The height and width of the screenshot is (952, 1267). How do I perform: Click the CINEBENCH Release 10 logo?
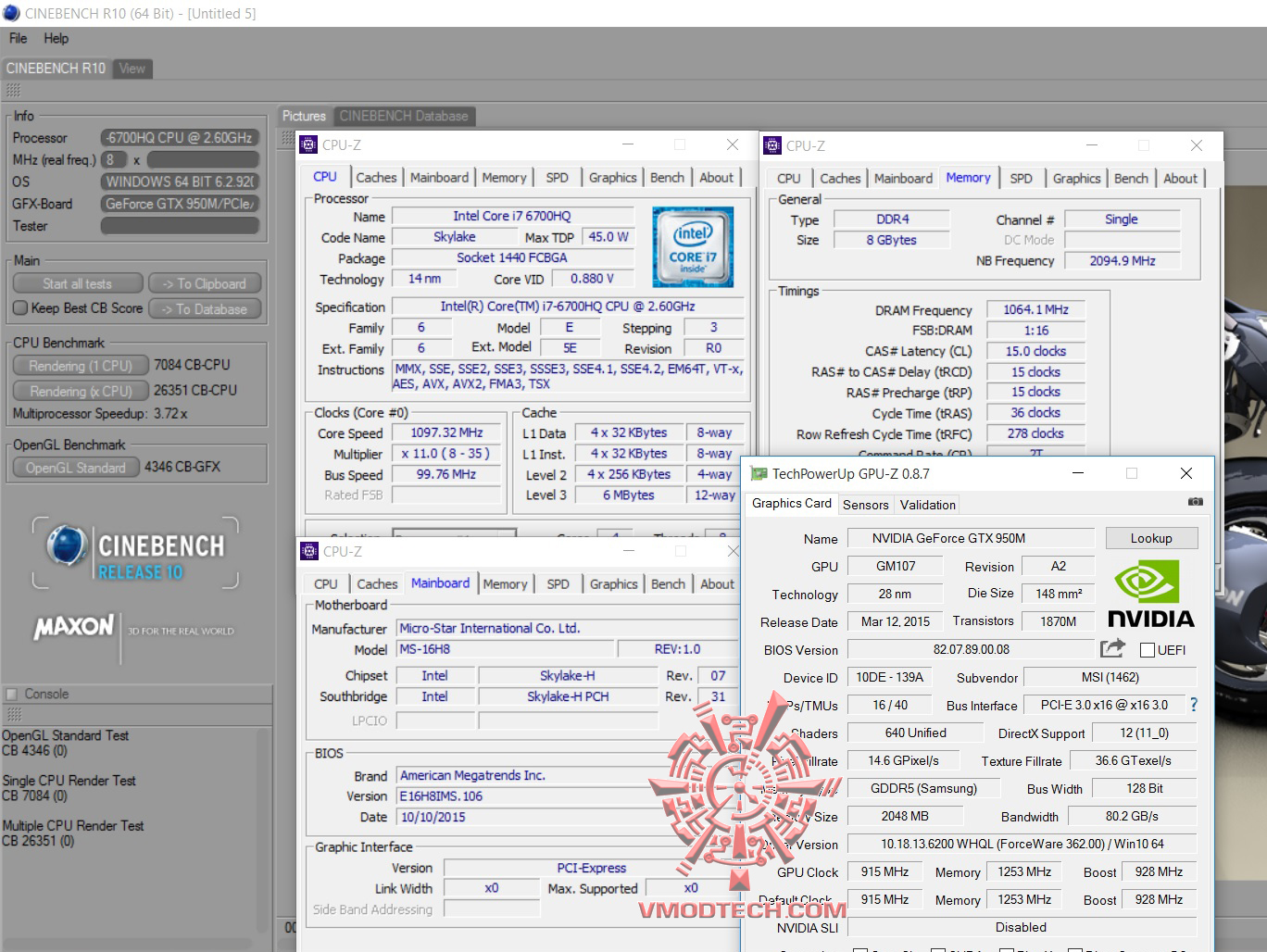pos(136,554)
